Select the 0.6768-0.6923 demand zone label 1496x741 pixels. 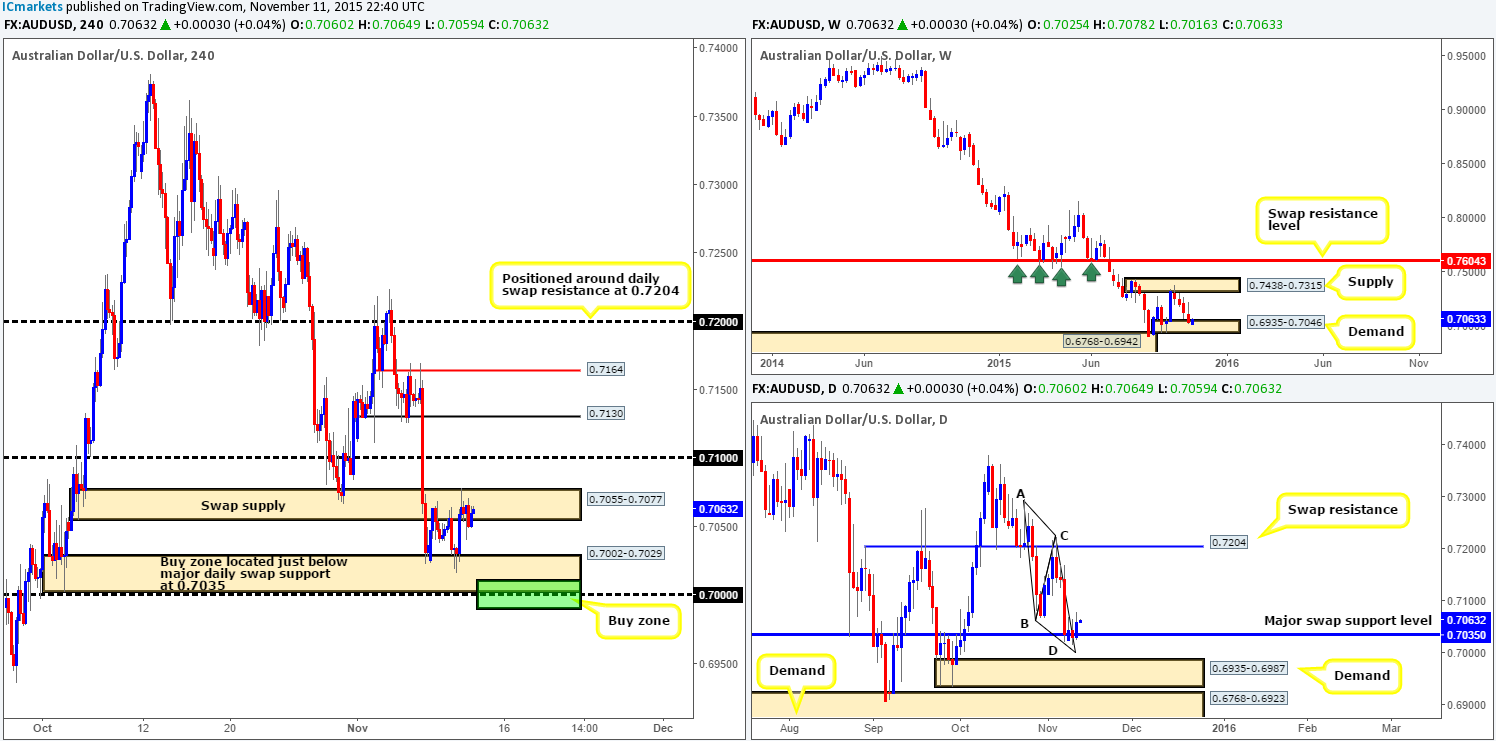click(x=1247, y=698)
